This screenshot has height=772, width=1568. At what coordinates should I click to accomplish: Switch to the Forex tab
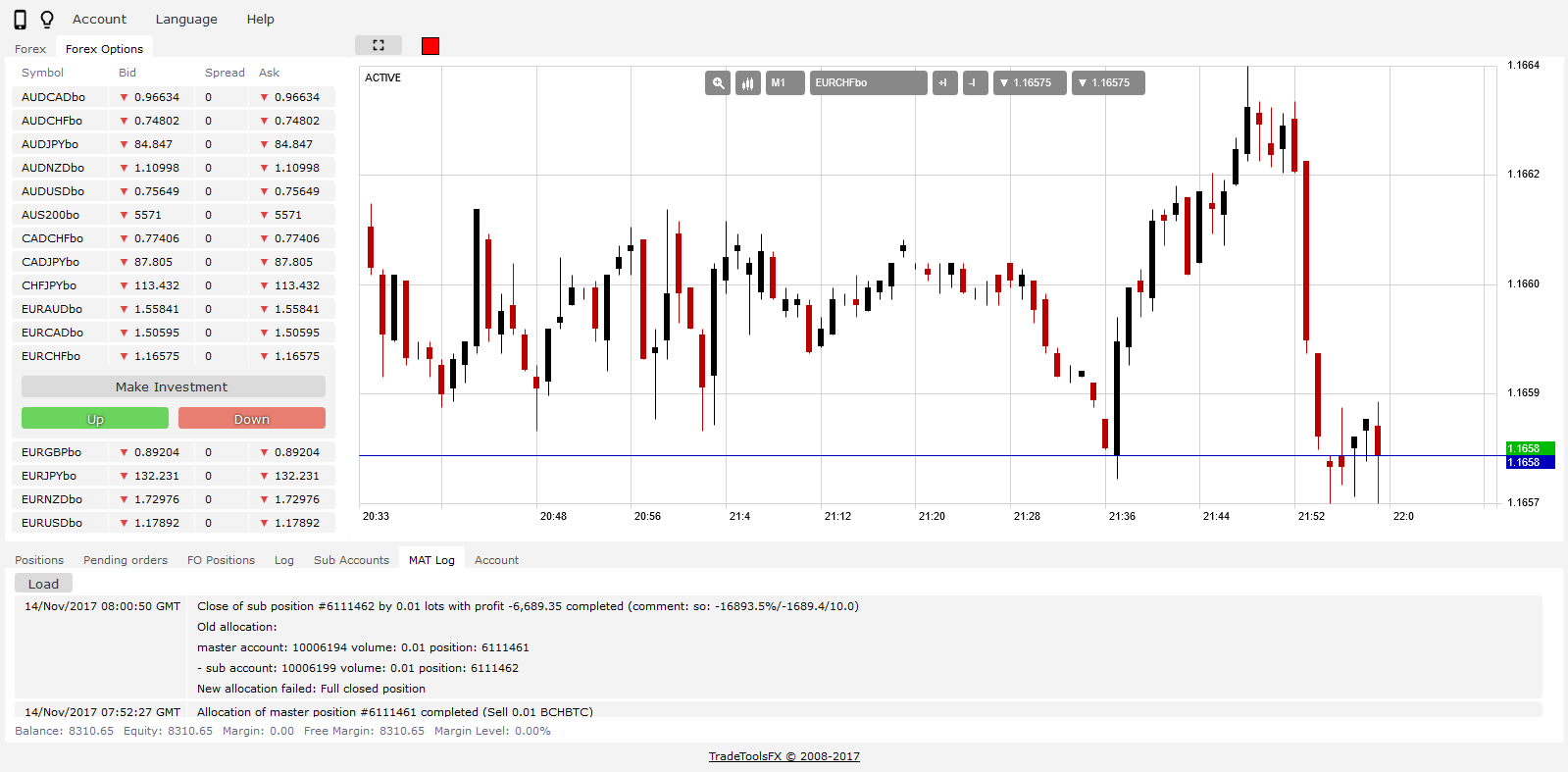point(30,49)
